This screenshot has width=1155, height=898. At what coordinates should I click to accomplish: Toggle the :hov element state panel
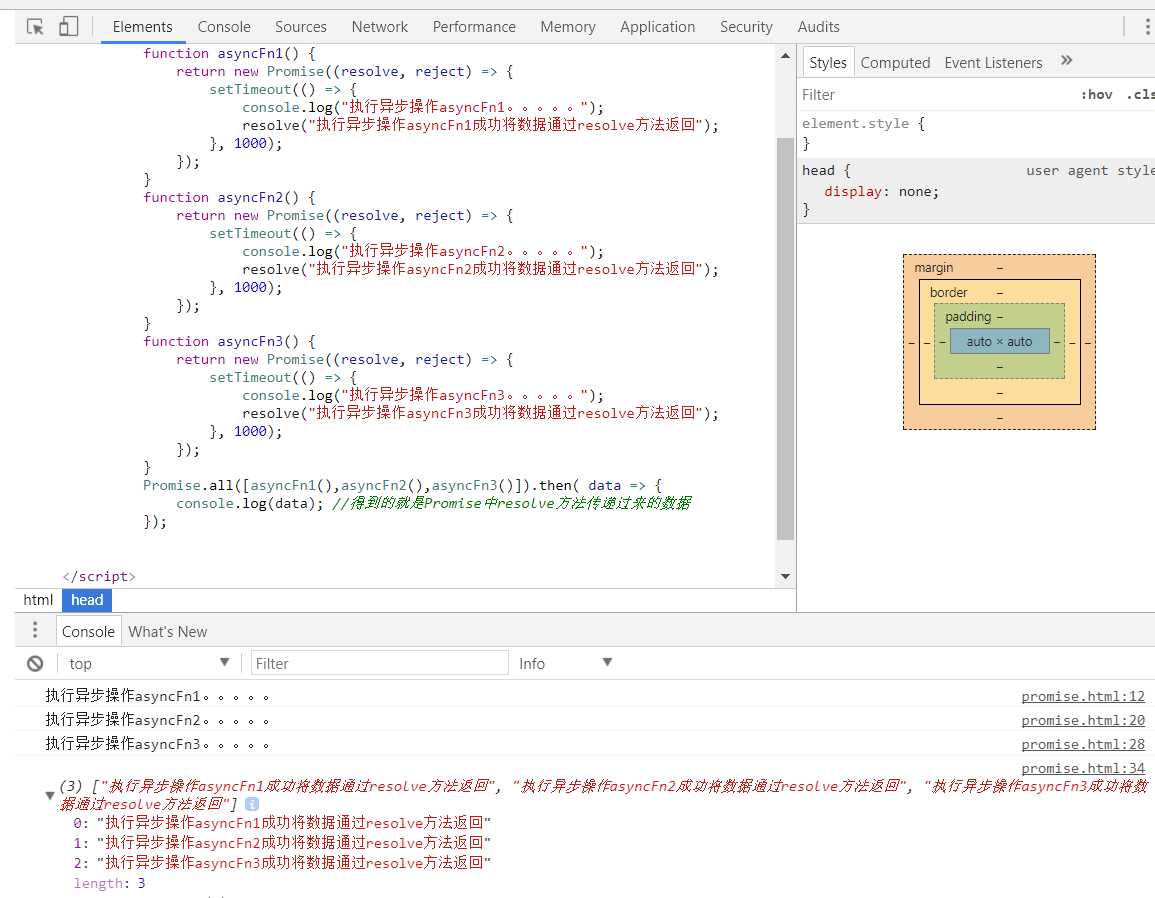click(x=1097, y=94)
